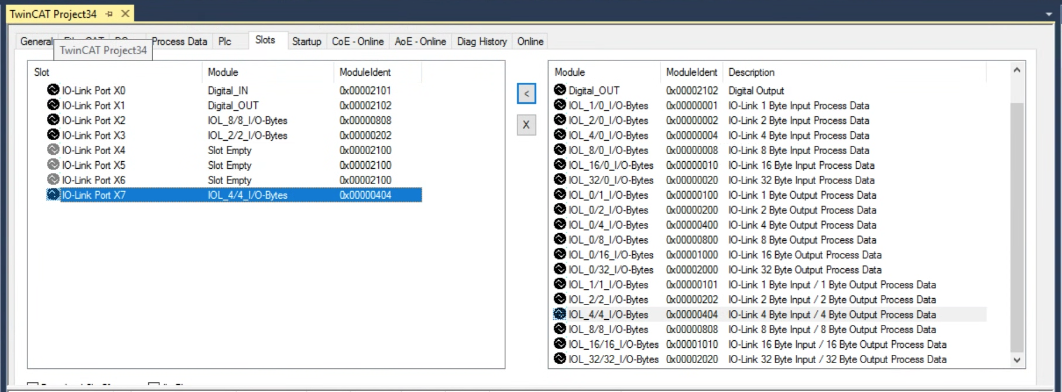Click the IO-Link Port X3 slot icon
The height and width of the screenshot is (392, 1062).
coord(54,135)
